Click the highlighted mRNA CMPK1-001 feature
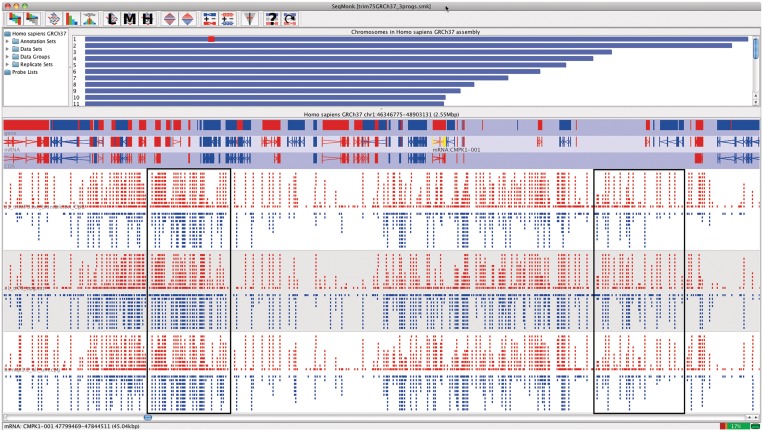 click(442, 142)
